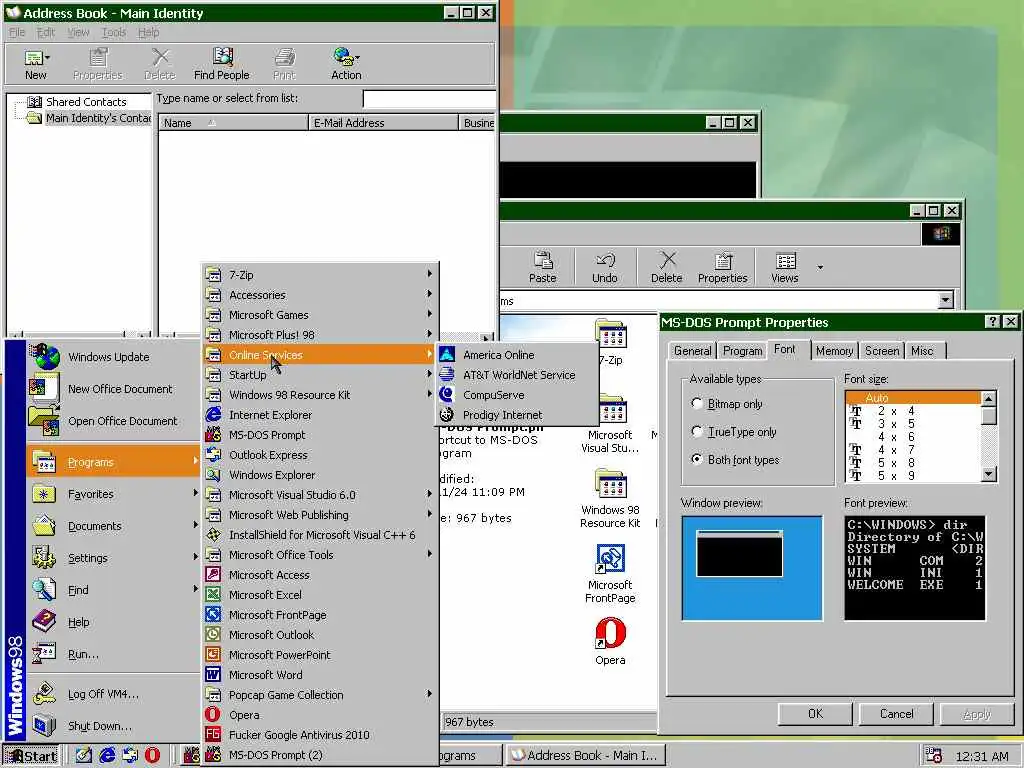Switch to the Screen tab in Properties
This screenshot has width=1024, height=768.
(882, 351)
